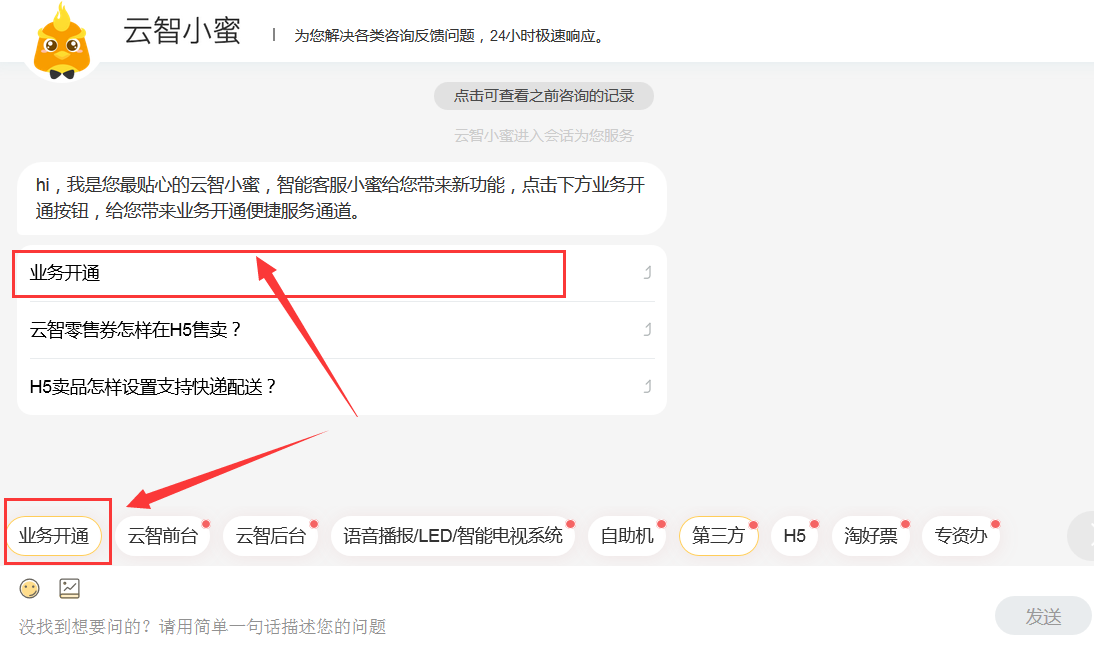1094x657 pixels.
Task: Select the 云智前台 category chip
Action: click(x=163, y=536)
